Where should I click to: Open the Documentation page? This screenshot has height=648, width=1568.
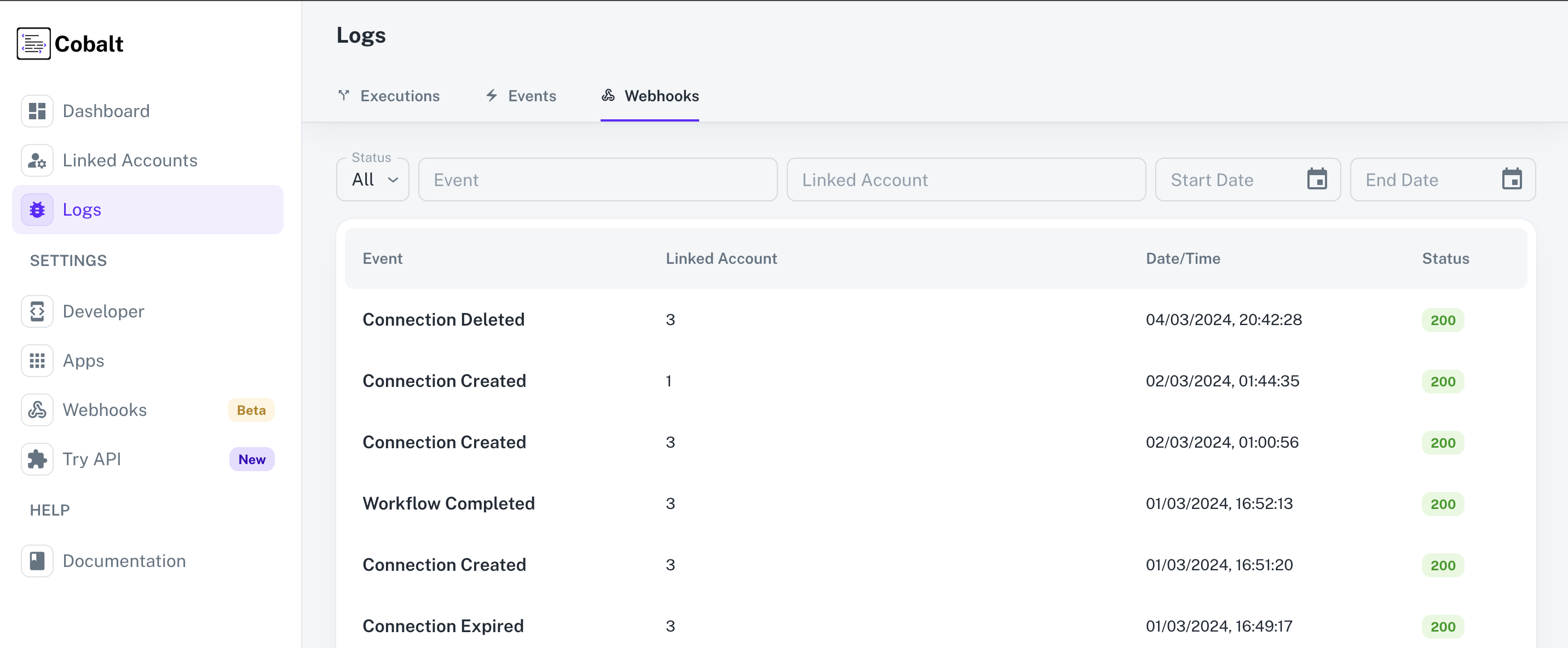(x=124, y=560)
